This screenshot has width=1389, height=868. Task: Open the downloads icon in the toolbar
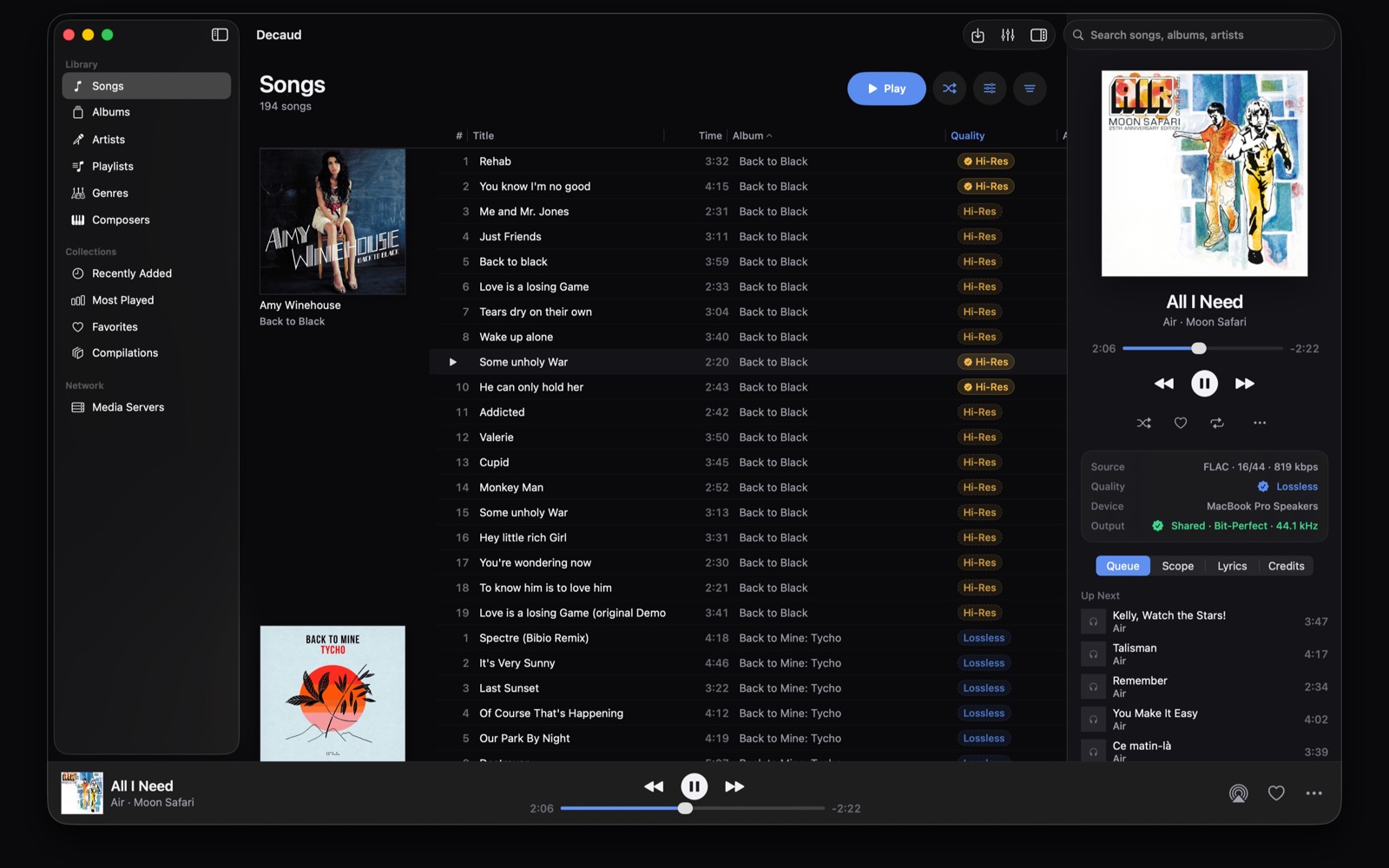tap(978, 35)
